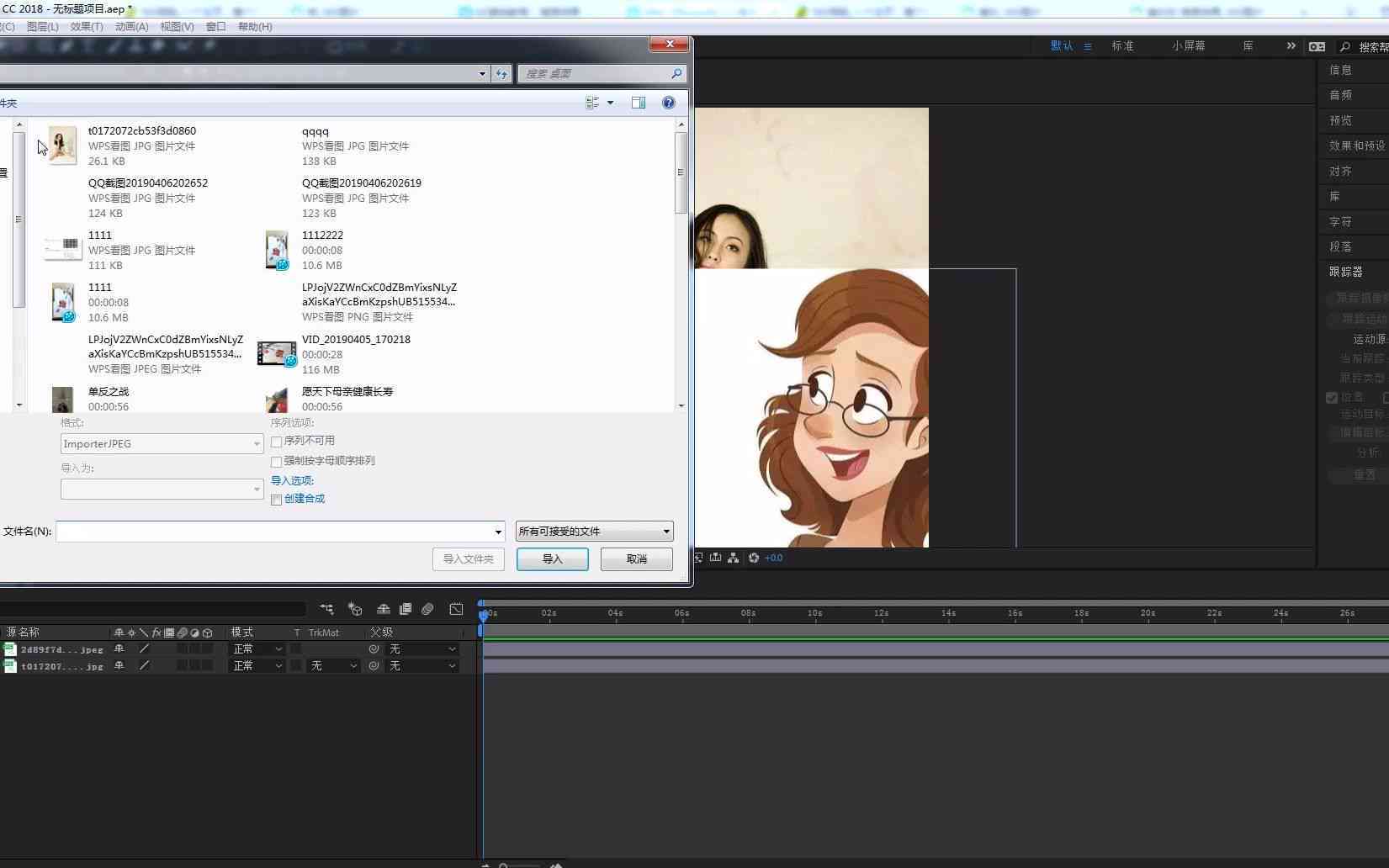Viewport: 1389px width, 868px height.
Task: Click the pick whip for the t017207 layer
Action: point(374,666)
